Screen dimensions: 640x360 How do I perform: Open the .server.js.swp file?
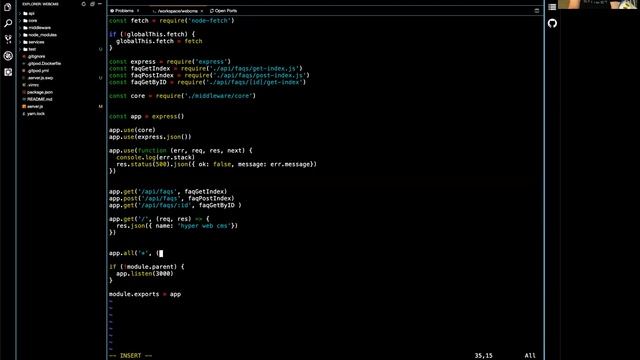click(x=39, y=78)
